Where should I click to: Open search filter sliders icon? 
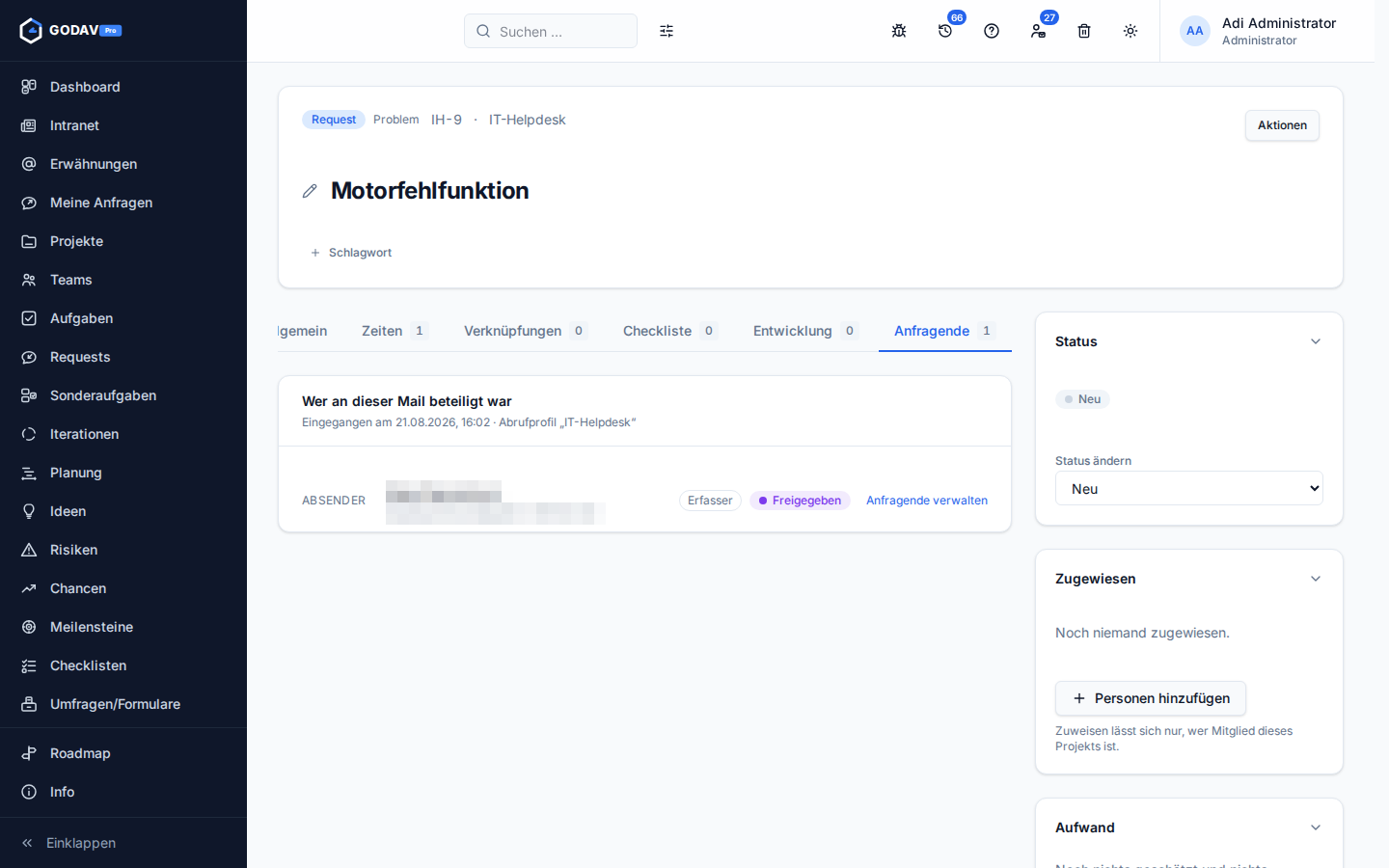[x=667, y=31]
